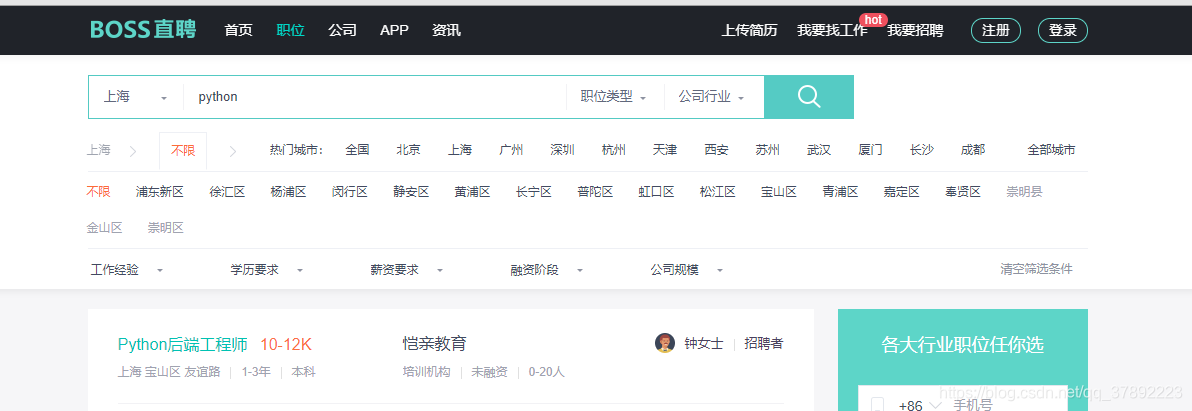Open the 职位 navigation tab

(x=290, y=30)
